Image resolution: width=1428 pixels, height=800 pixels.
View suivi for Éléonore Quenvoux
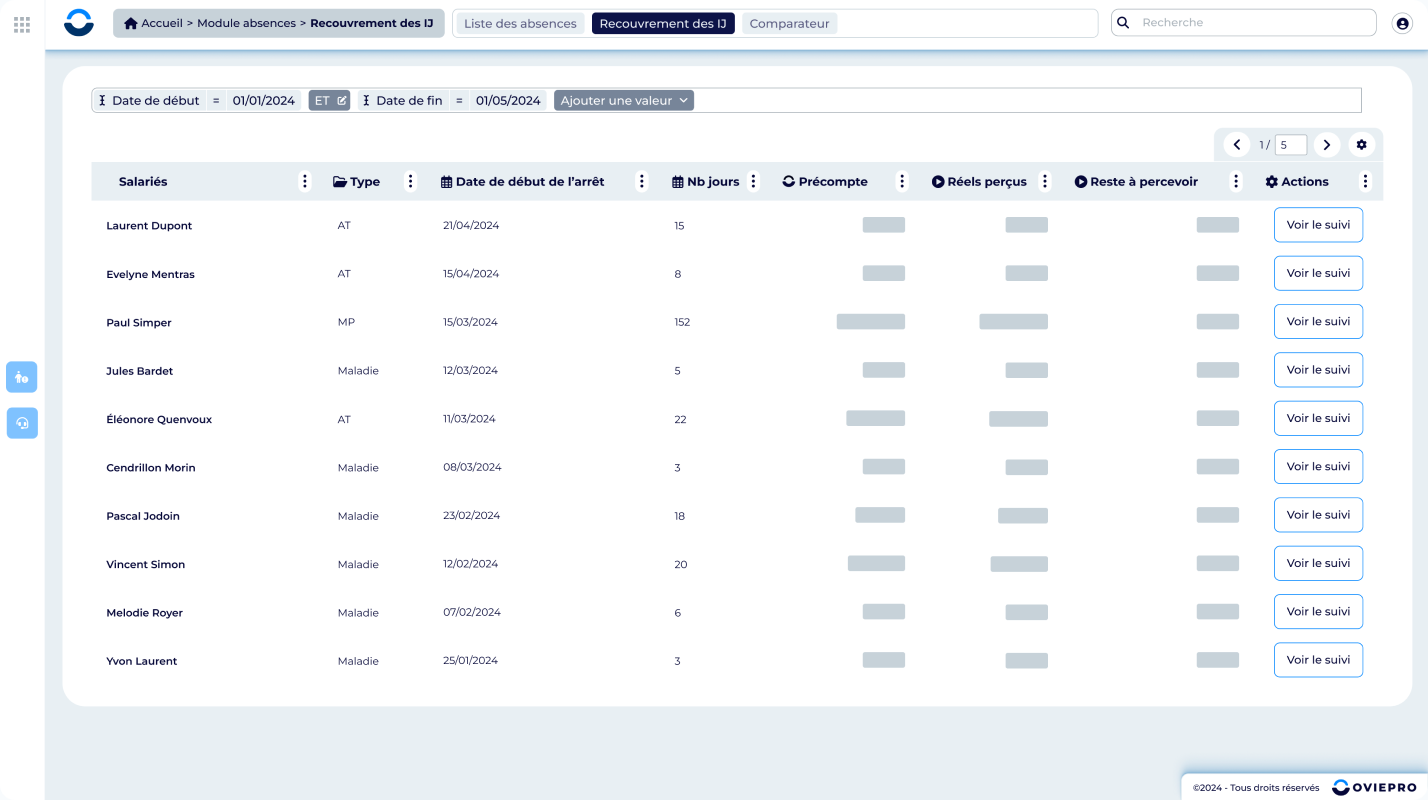coord(1318,418)
